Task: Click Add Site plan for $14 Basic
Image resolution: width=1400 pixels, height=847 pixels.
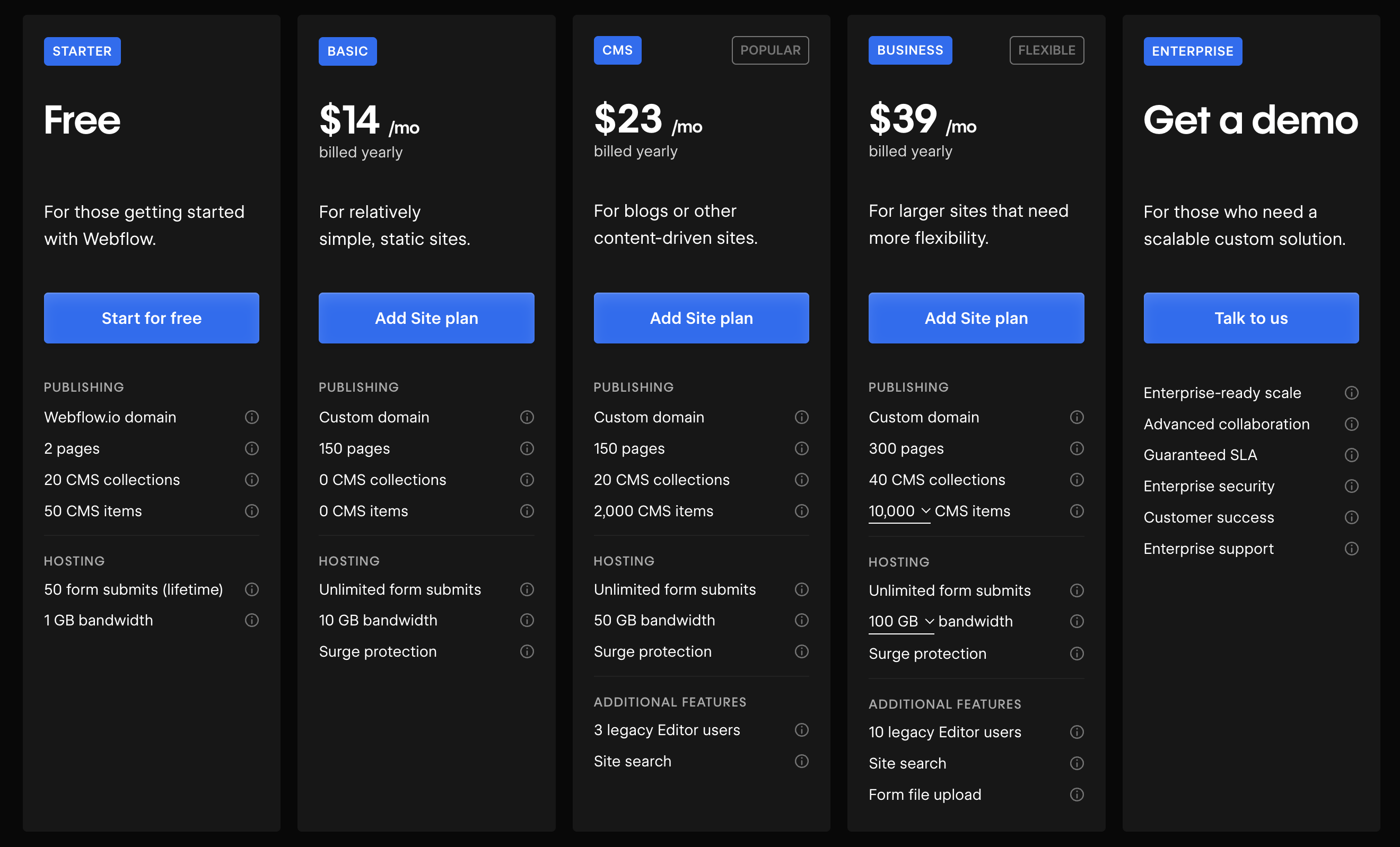Action: tap(426, 318)
